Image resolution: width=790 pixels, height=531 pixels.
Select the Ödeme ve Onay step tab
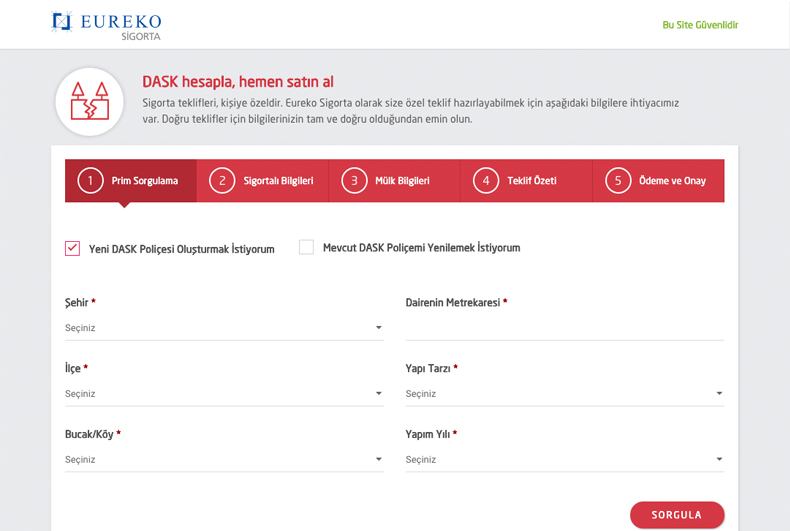click(x=659, y=181)
